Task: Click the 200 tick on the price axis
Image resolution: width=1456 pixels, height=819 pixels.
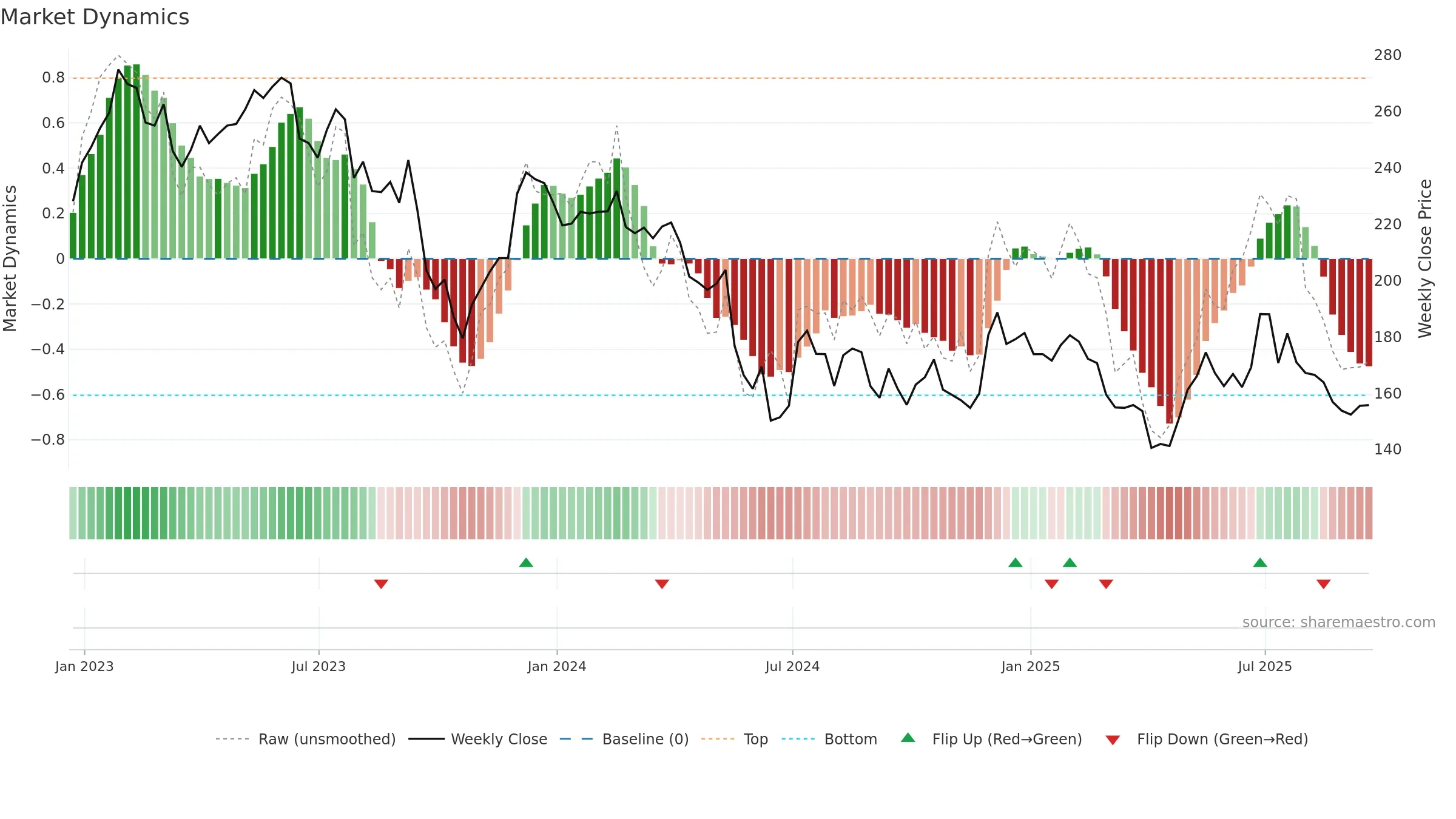Action: point(1388,281)
